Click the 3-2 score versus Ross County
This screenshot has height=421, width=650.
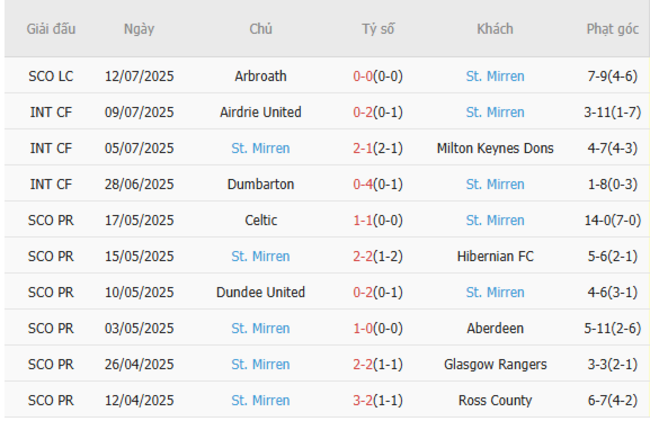click(x=364, y=400)
